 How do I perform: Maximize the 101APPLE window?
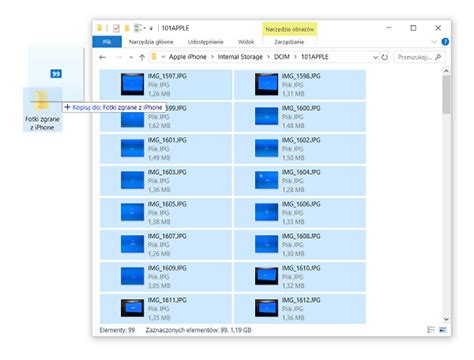click(x=413, y=28)
